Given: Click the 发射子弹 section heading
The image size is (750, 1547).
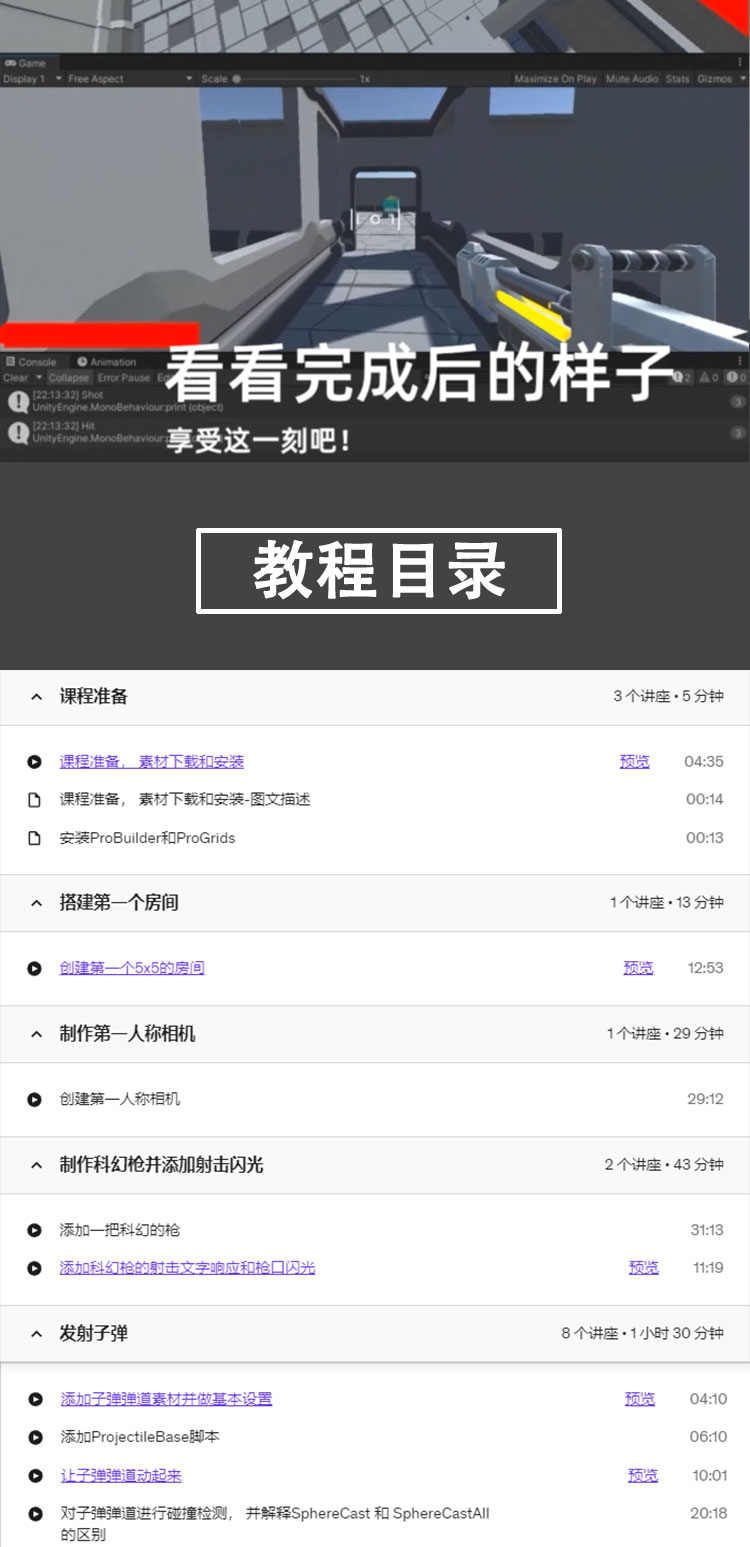Looking at the screenshot, I should click(x=93, y=1334).
